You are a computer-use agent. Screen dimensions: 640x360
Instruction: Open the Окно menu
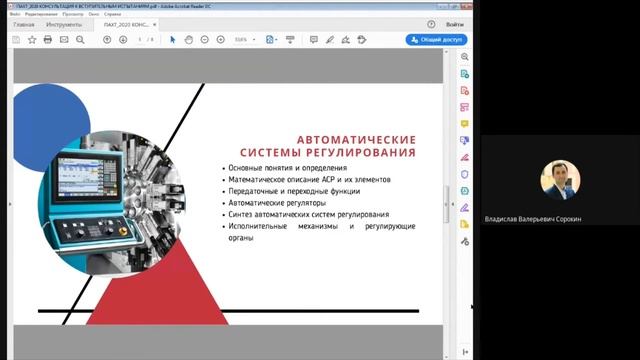point(94,14)
